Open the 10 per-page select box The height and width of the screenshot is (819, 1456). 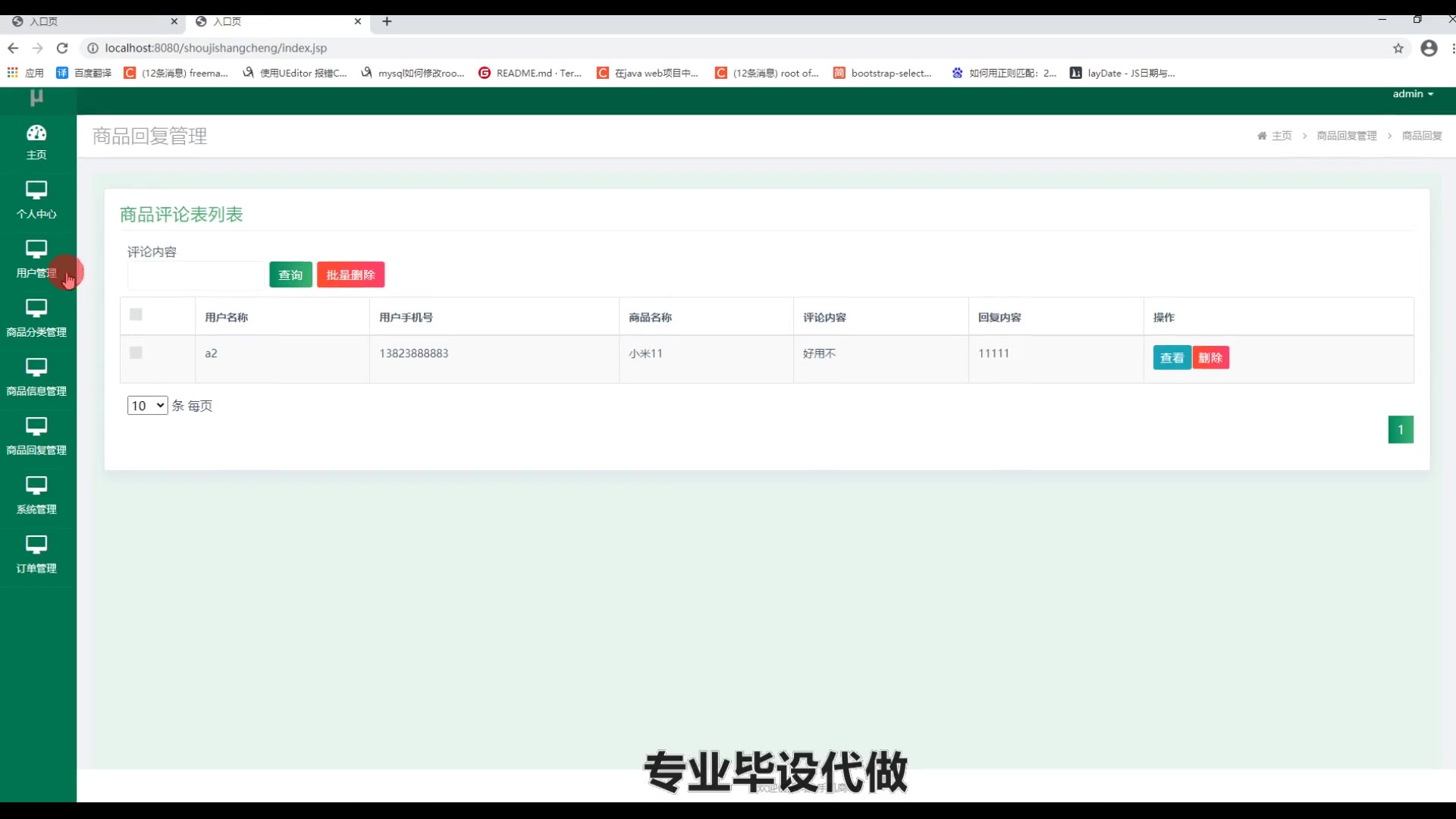point(147,406)
